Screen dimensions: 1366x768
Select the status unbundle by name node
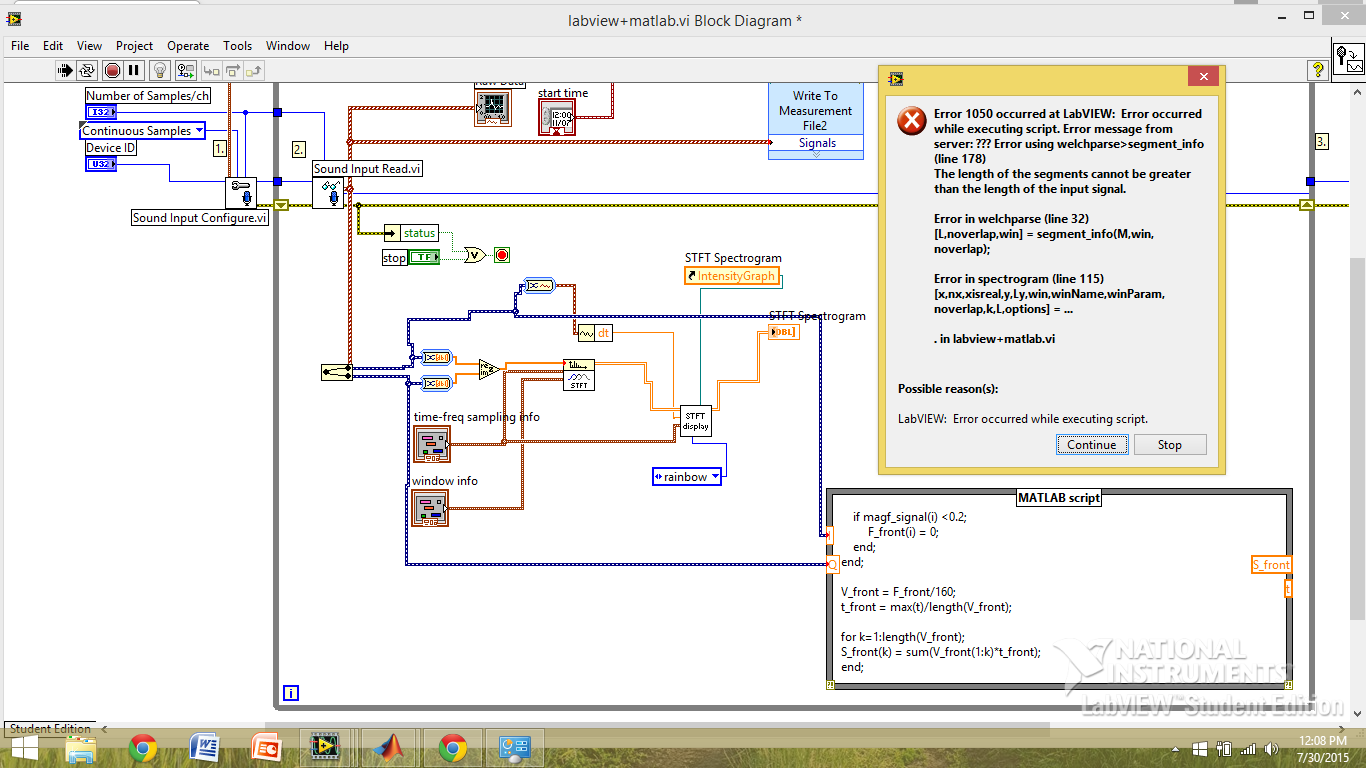pos(411,233)
